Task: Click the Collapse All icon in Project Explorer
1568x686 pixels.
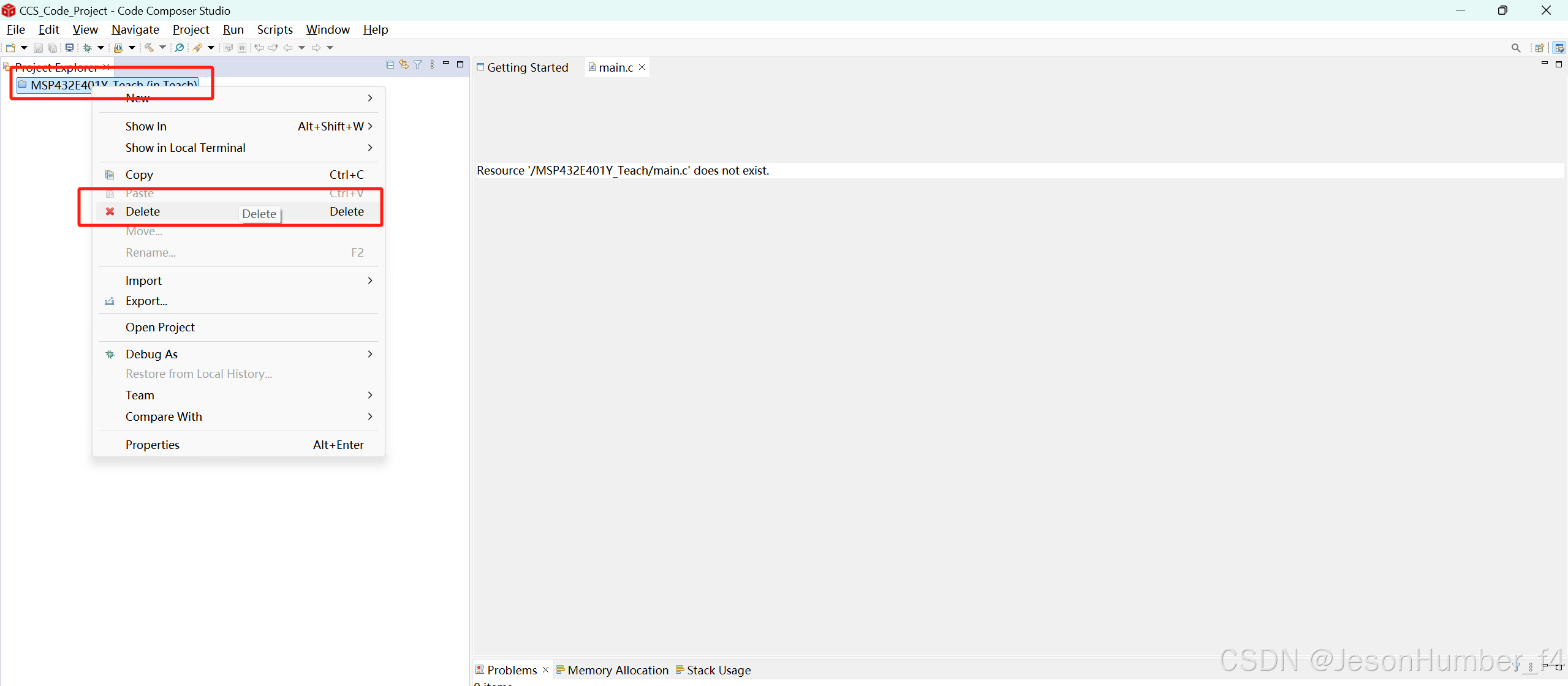Action: tap(390, 65)
